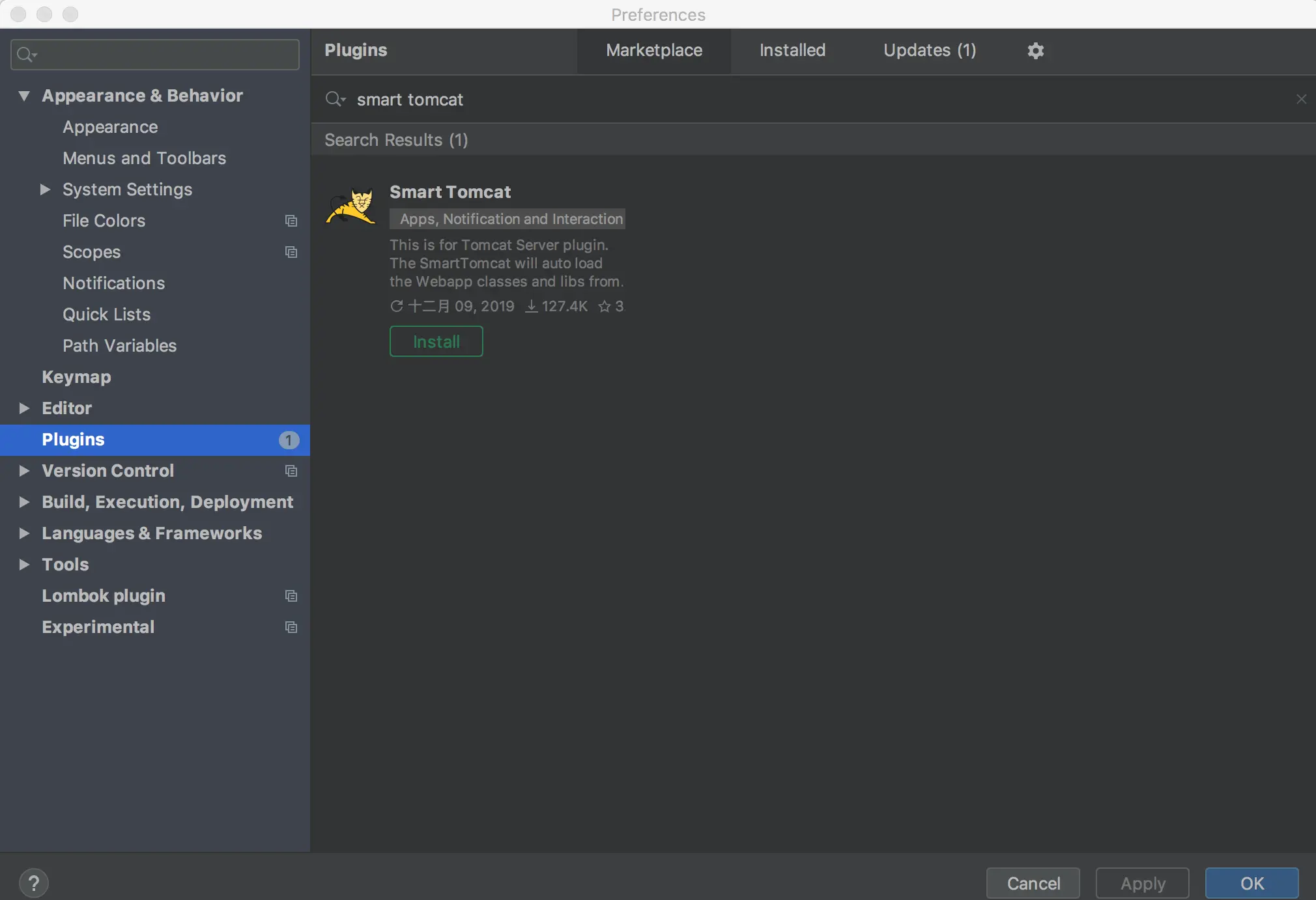Expand Build, Execution, Deployment section

pos(24,502)
